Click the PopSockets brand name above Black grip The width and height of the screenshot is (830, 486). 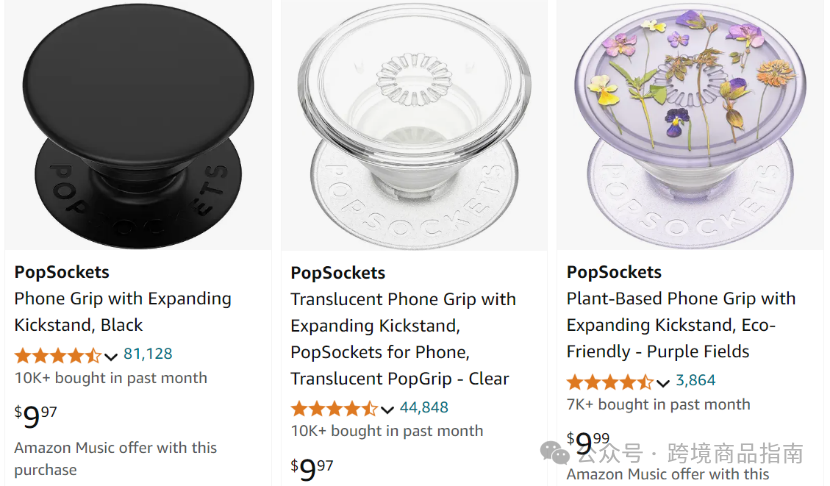[x=61, y=272]
